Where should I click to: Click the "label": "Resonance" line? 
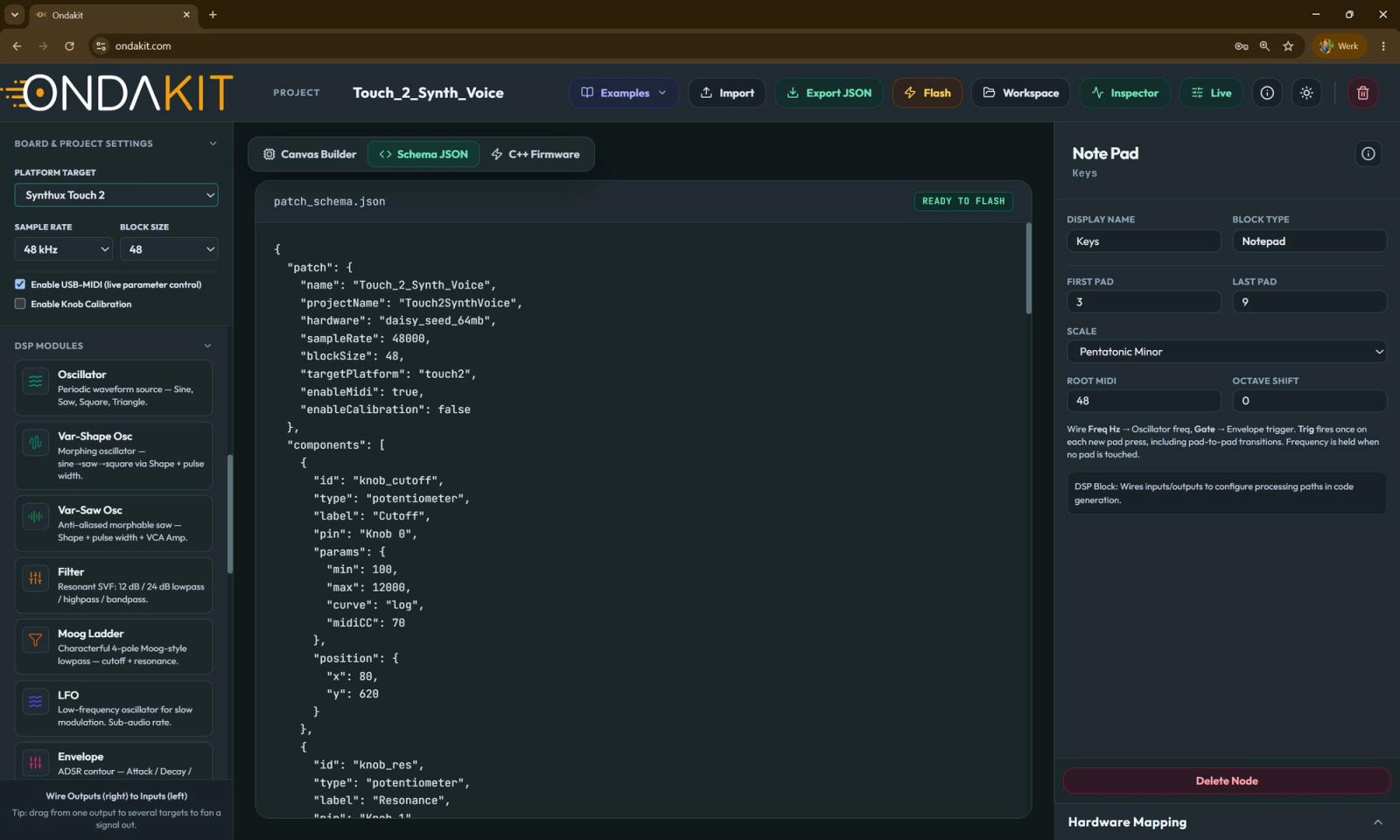[381, 801]
